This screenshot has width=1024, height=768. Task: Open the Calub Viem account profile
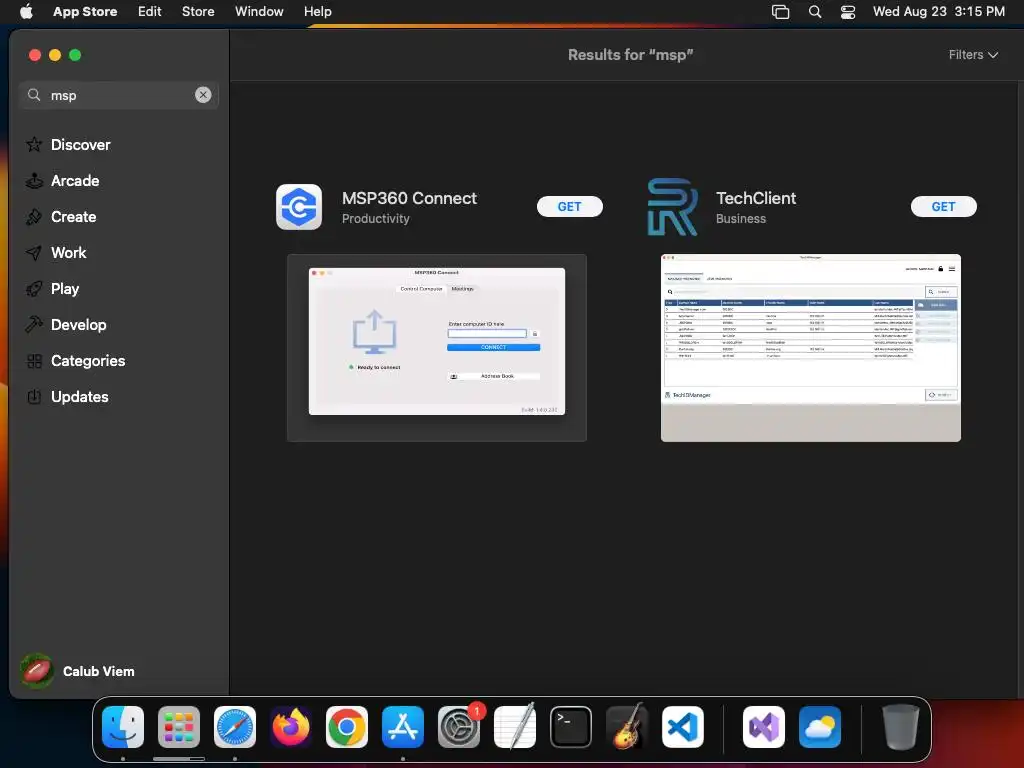point(77,671)
